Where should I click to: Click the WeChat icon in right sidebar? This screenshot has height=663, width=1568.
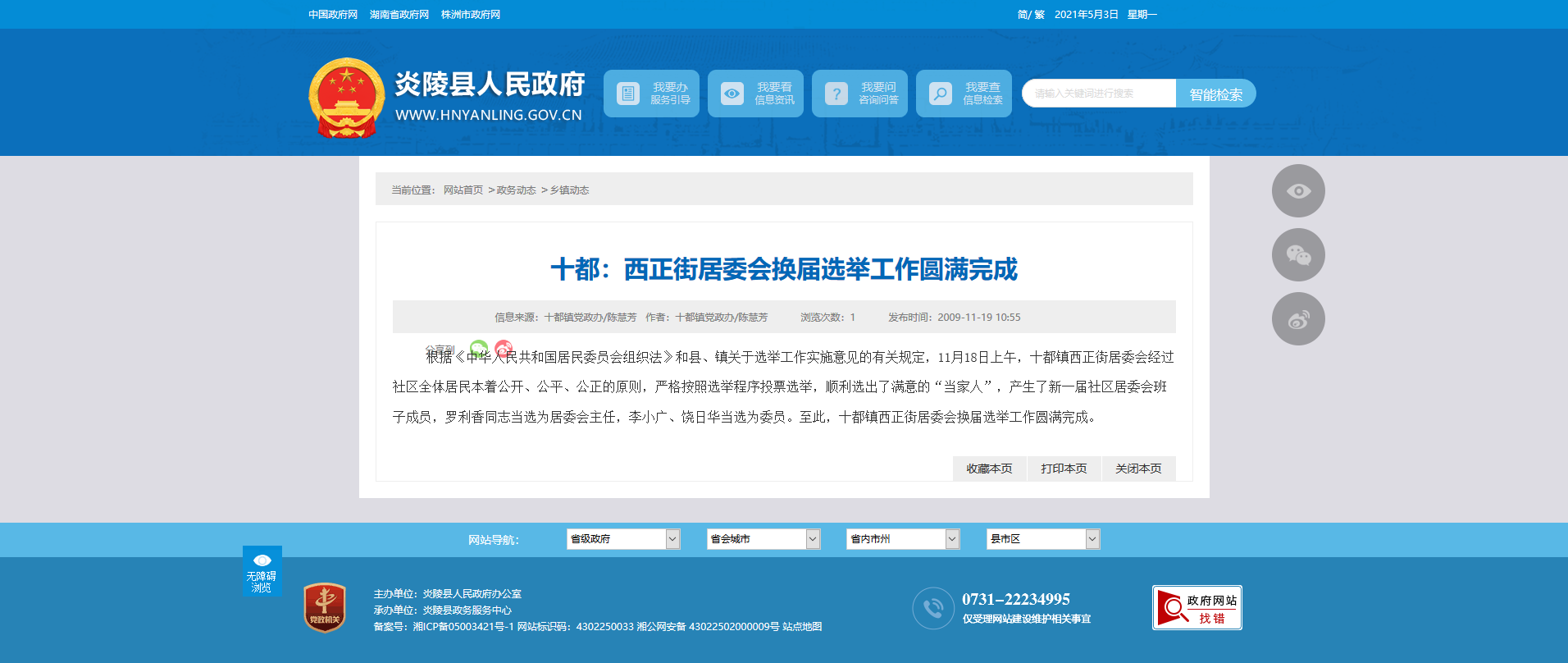[1297, 255]
